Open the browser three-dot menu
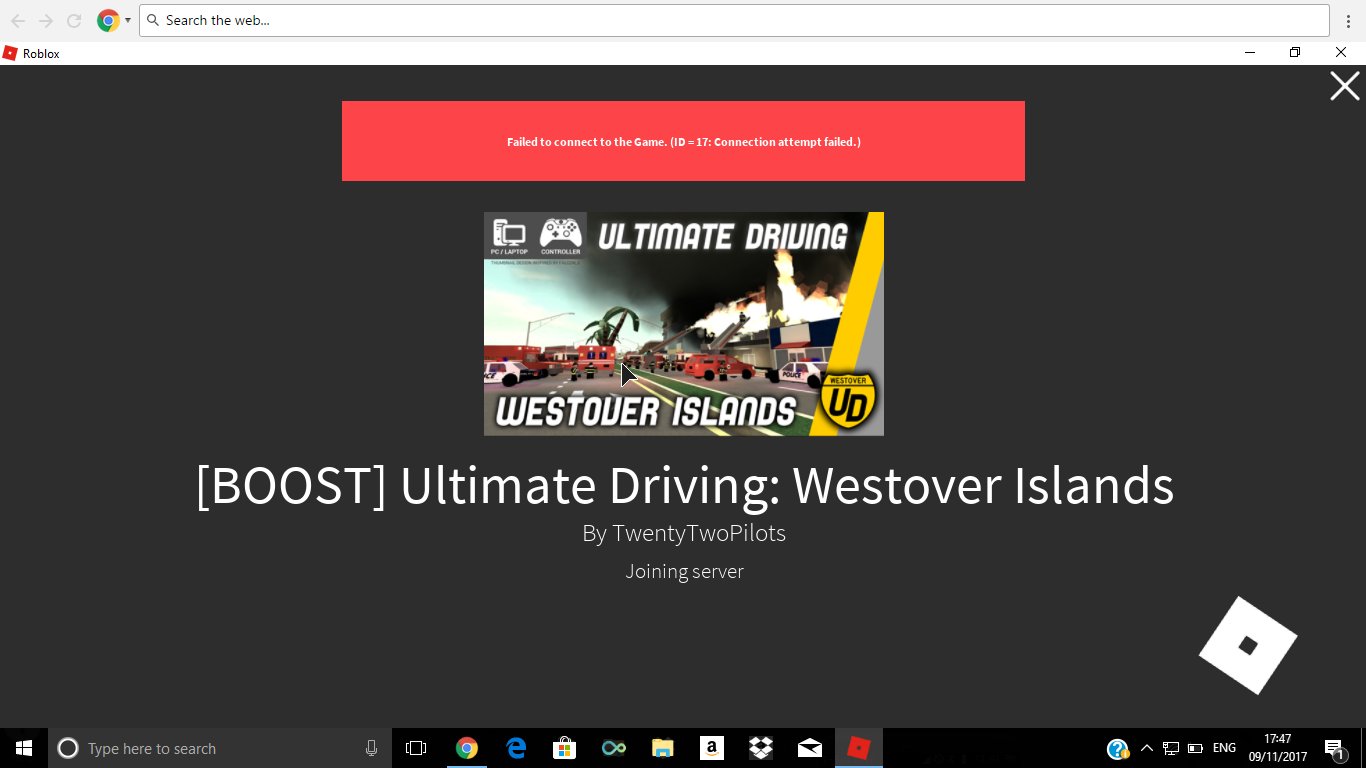The height and width of the screenshot is (768, 1366). [x=1349, y=20]
